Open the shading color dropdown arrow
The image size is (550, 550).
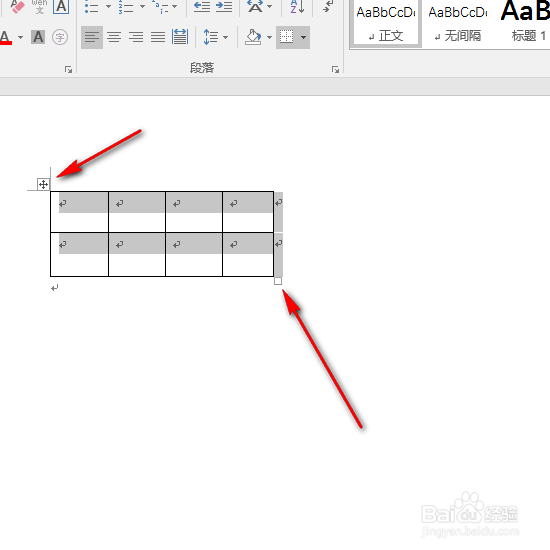[x=269, y=37]
